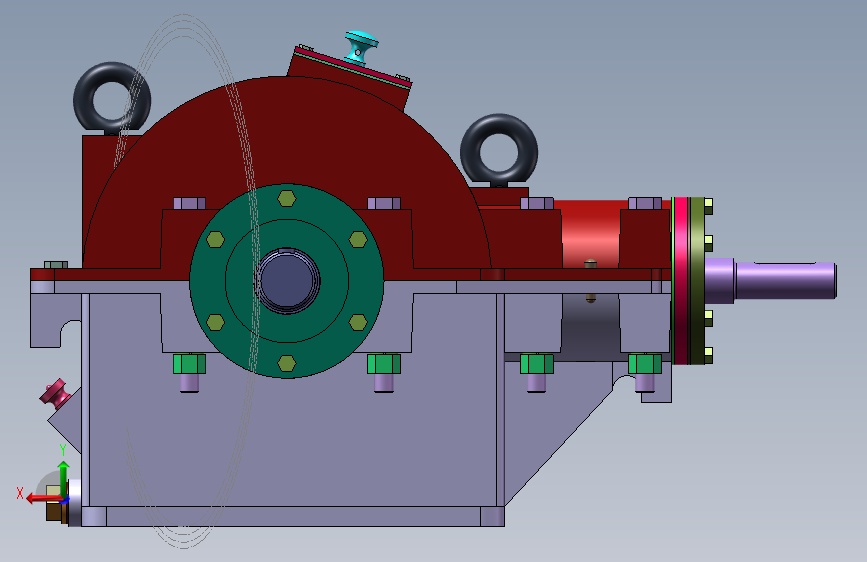Select the upper-right hex bolt on green cover
867x562 pixels.
click(x=358, y=240)
